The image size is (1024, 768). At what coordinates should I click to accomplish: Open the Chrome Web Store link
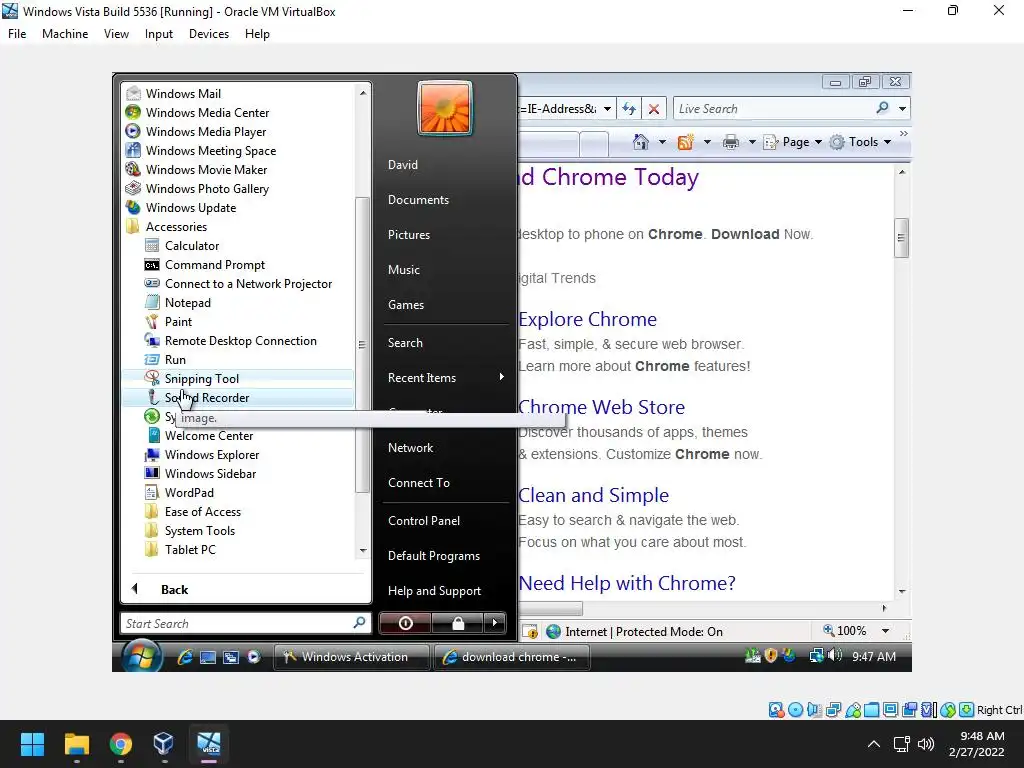601,407
